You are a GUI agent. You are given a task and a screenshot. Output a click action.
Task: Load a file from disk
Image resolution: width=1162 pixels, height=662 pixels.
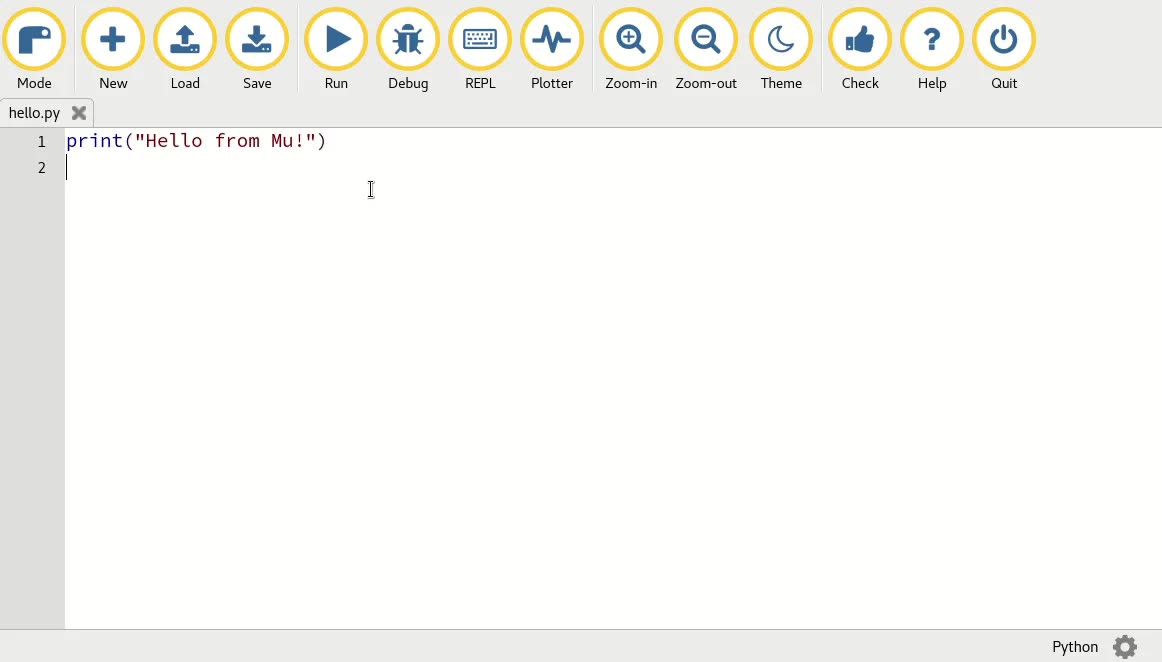coord(185,50)
